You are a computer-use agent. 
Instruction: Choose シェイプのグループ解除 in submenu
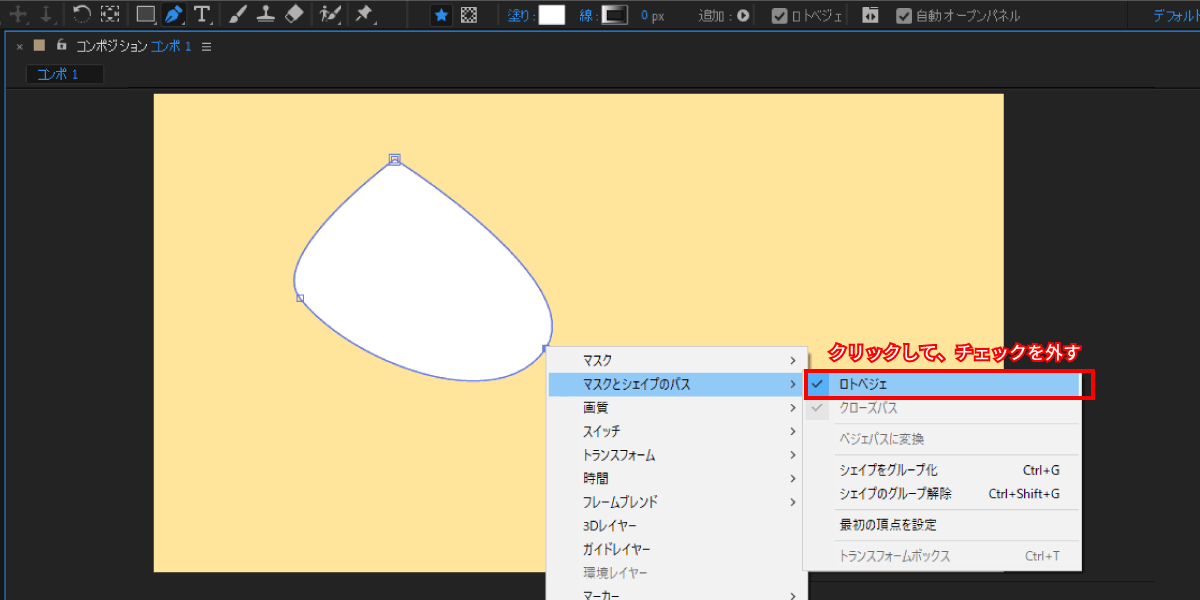tap(943, 494)
